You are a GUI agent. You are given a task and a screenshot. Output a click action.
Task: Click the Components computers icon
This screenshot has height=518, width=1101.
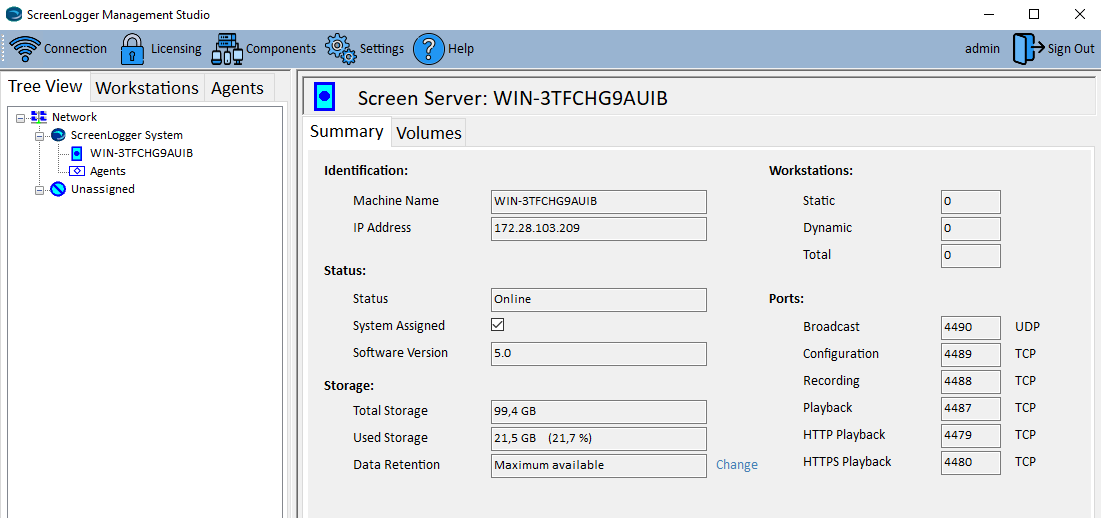click(227, 48)
